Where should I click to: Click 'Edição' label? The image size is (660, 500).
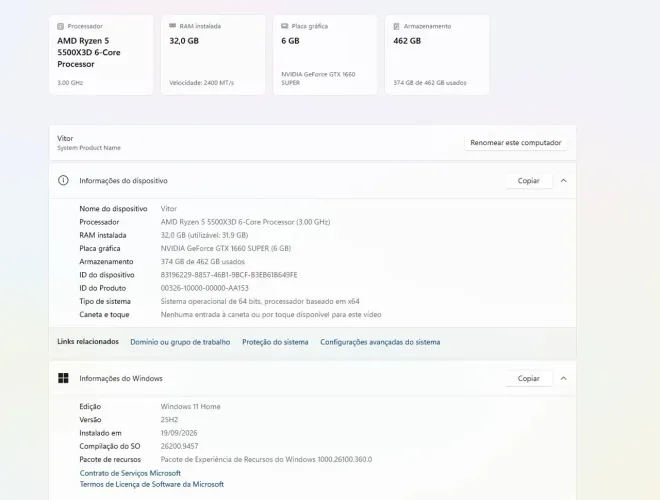point(90,407)
